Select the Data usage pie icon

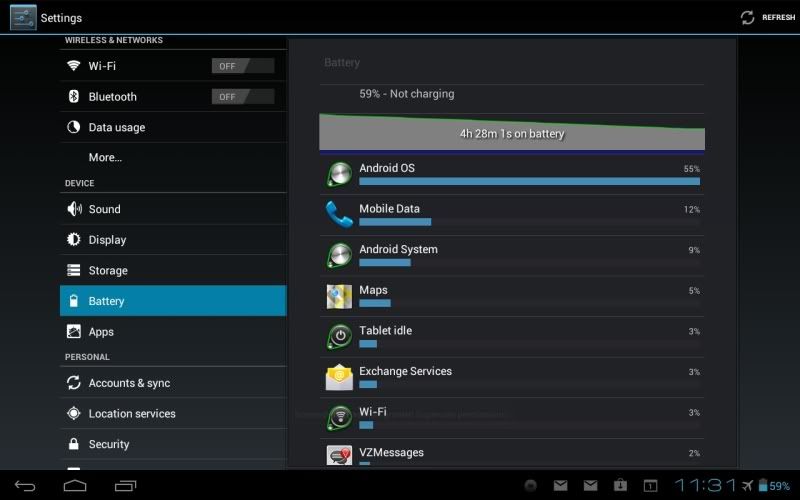pos(73,127)
